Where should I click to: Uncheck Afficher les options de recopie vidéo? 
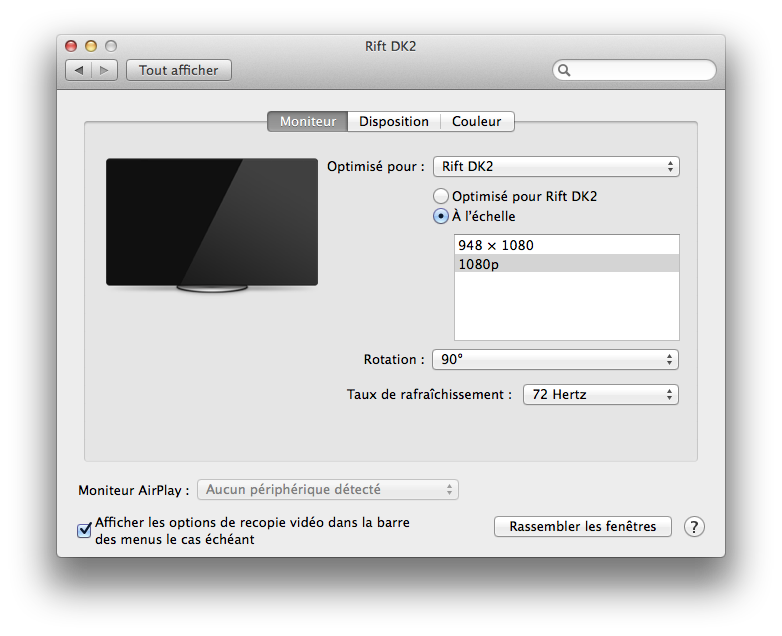tap(84, 530)
